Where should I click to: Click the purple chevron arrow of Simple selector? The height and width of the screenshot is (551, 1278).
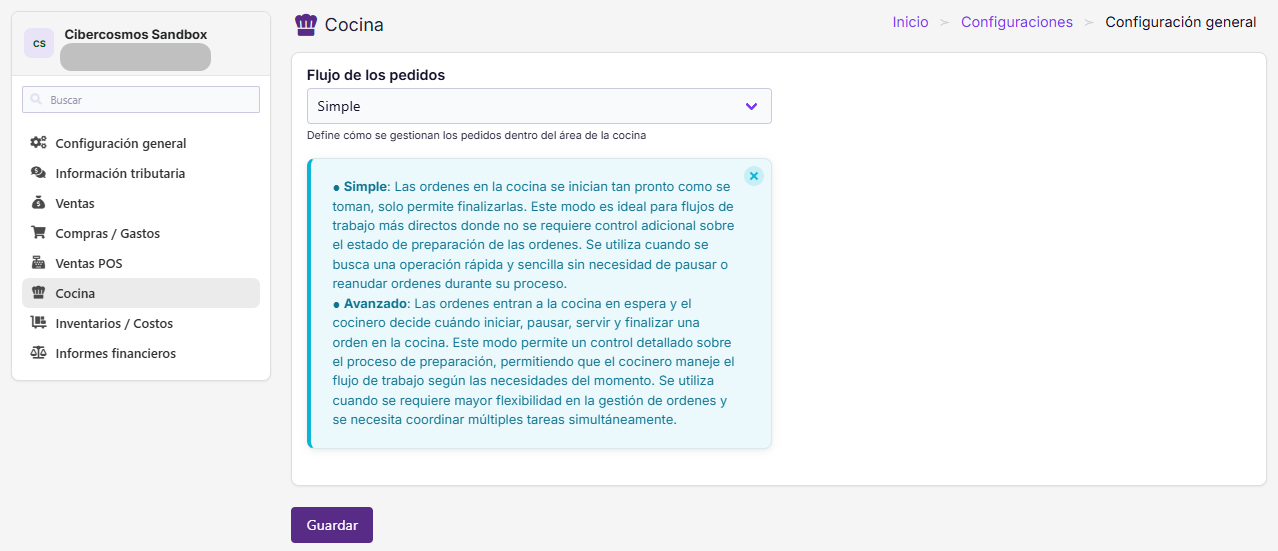(752, 106)
